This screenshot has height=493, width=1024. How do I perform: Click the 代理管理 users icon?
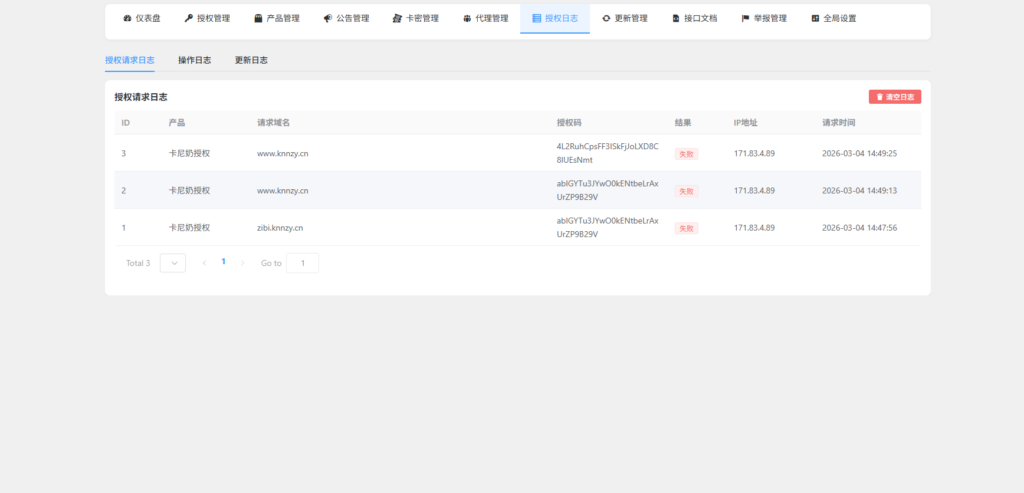point(467,18)
